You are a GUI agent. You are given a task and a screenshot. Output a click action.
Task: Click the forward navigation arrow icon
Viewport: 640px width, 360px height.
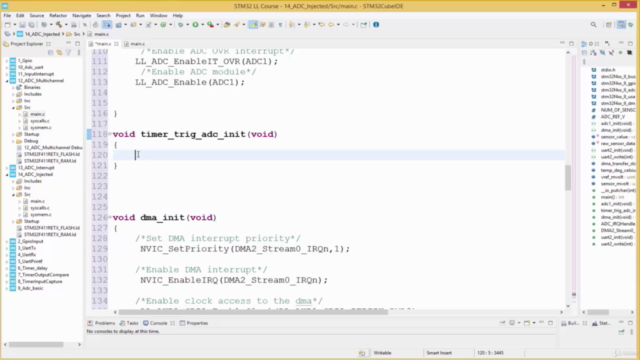(x=346, y=25)
